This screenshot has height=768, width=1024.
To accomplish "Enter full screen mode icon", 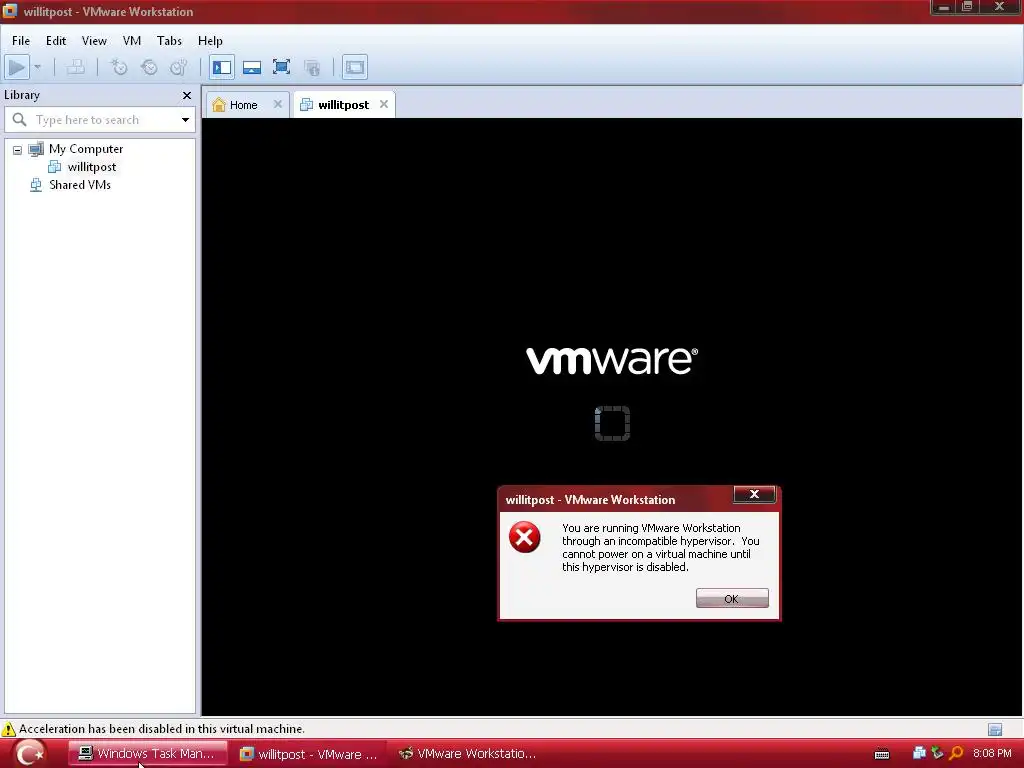I will (x=281, y=67).
